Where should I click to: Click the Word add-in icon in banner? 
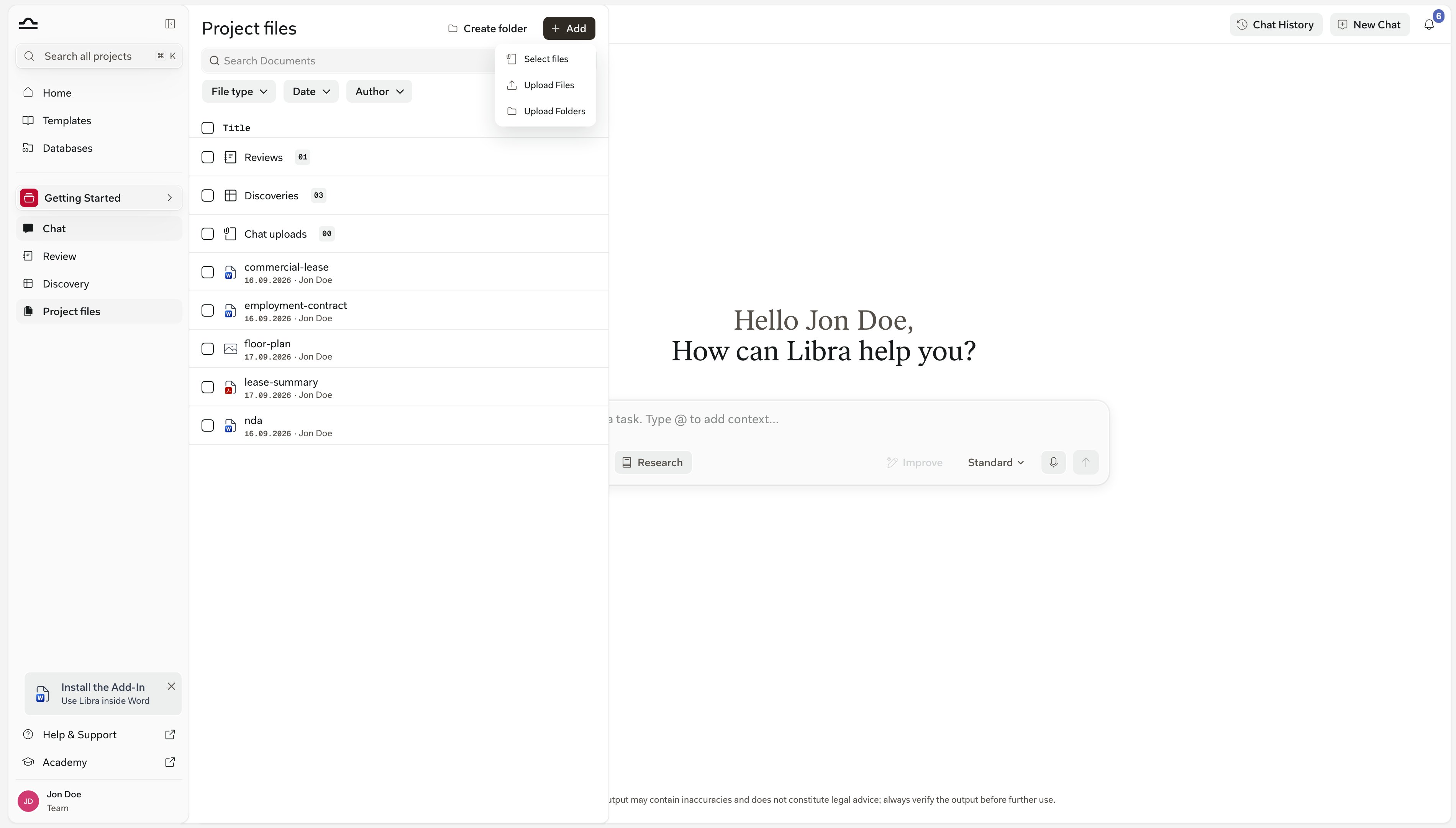coord(43,694)
